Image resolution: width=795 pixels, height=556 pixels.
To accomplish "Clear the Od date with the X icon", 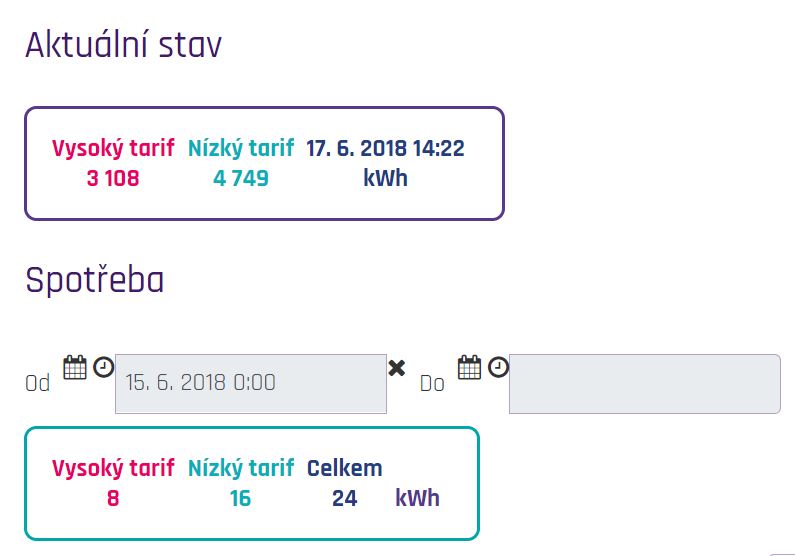I will click(x=396, y=368).
